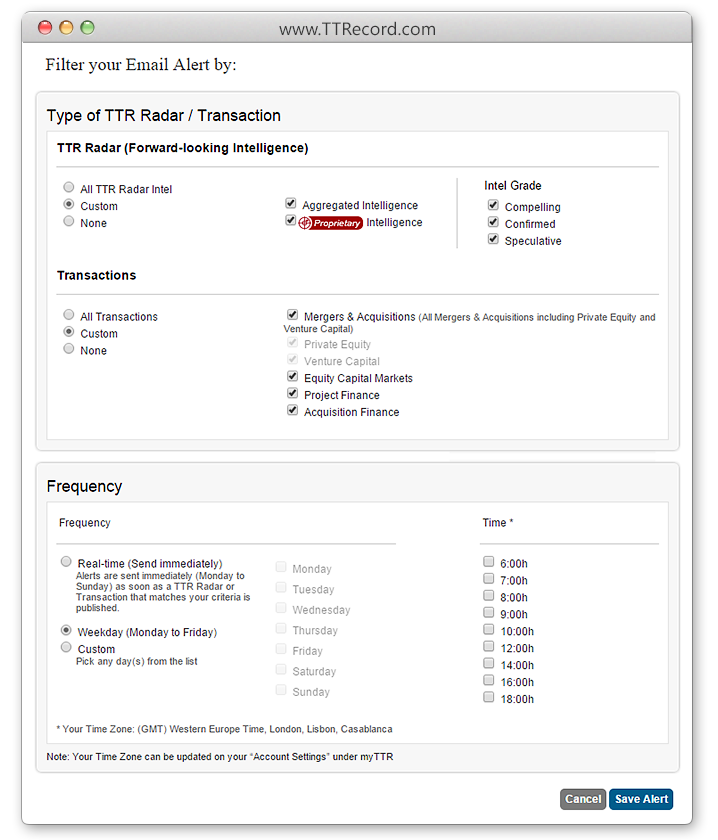
Task: Choose None under TTR Radar section
Action: [x=69, y=221]
